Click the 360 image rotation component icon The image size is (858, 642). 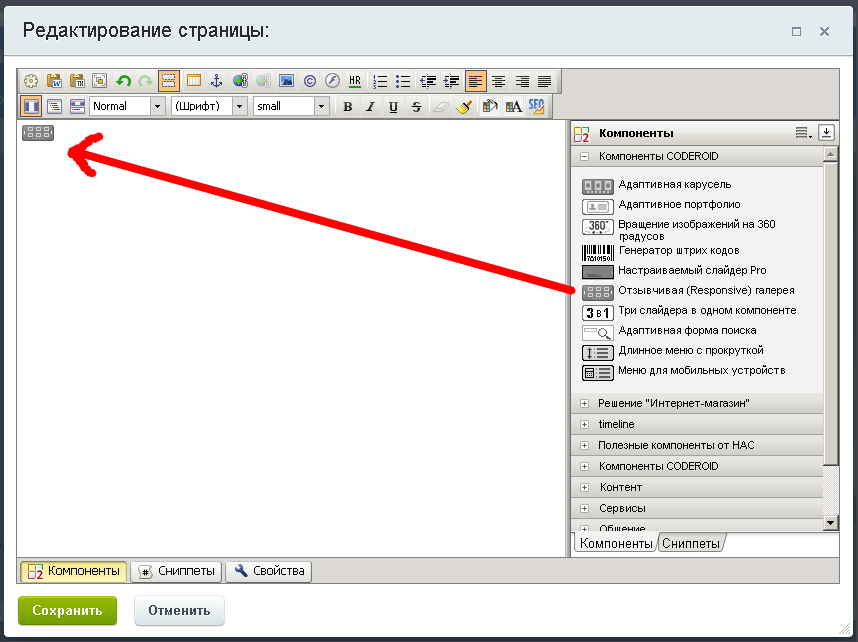click(597, 228)
